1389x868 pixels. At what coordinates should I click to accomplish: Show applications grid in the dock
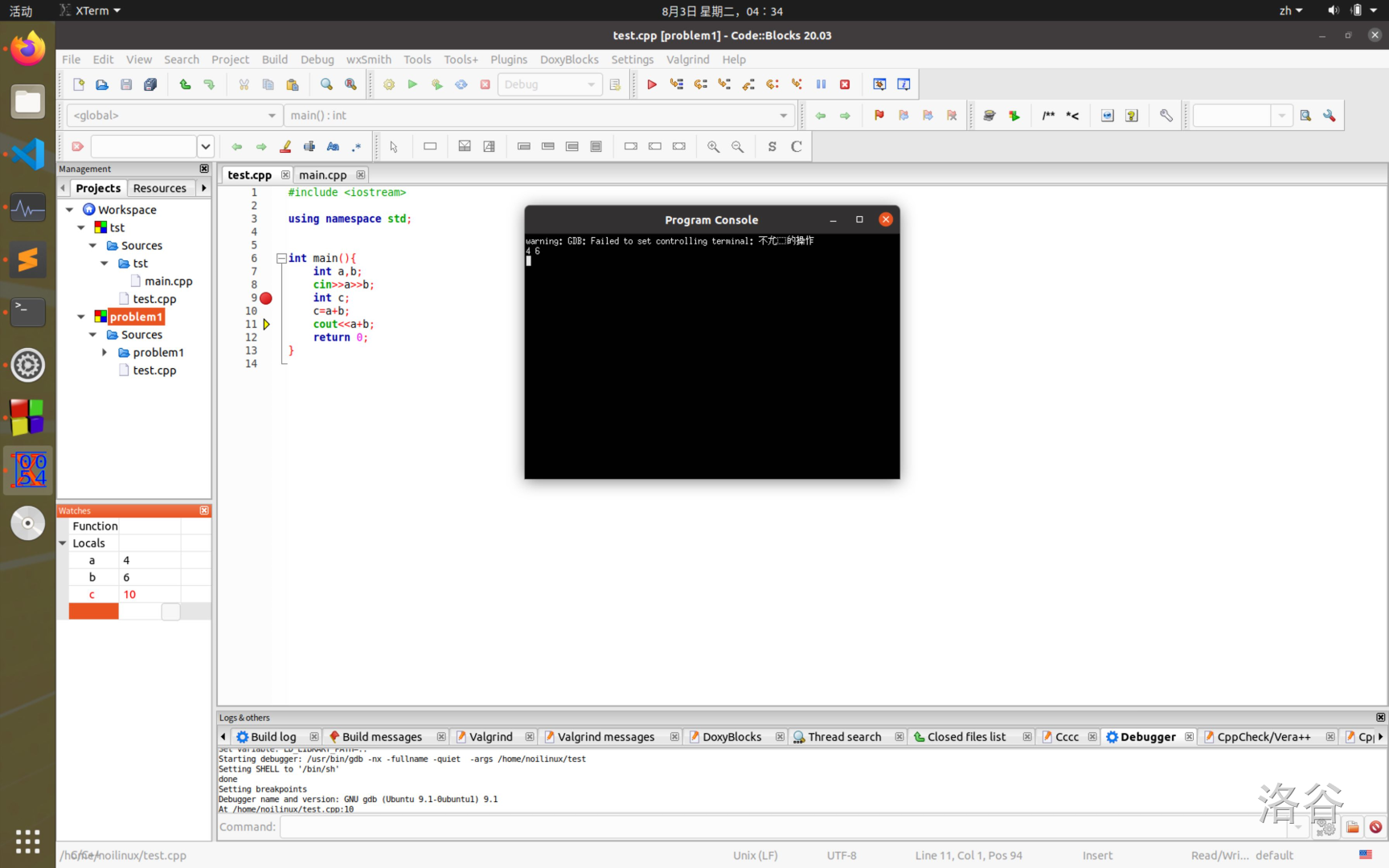28,841
